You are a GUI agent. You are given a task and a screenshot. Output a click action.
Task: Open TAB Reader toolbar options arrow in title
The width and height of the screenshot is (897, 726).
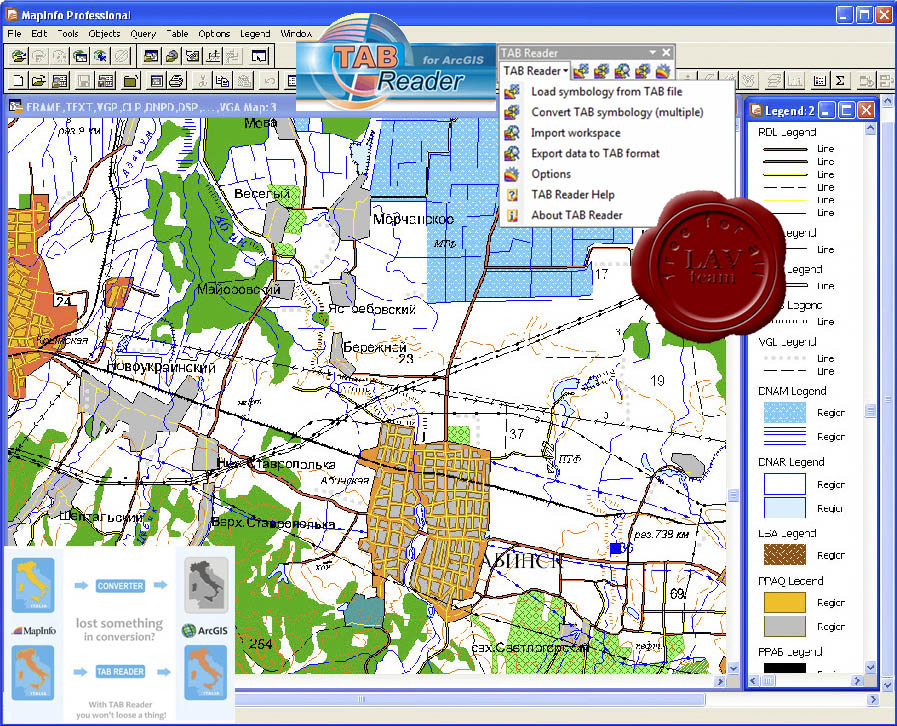[652, 53]
